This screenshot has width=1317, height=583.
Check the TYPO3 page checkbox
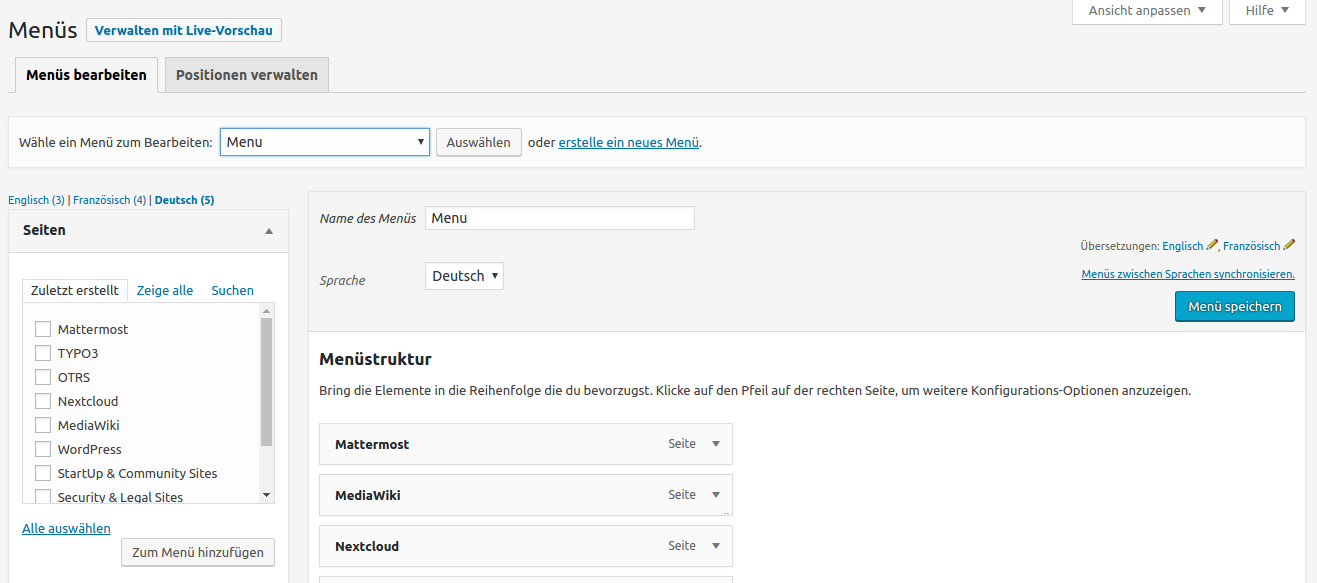(x=43, y=353)
